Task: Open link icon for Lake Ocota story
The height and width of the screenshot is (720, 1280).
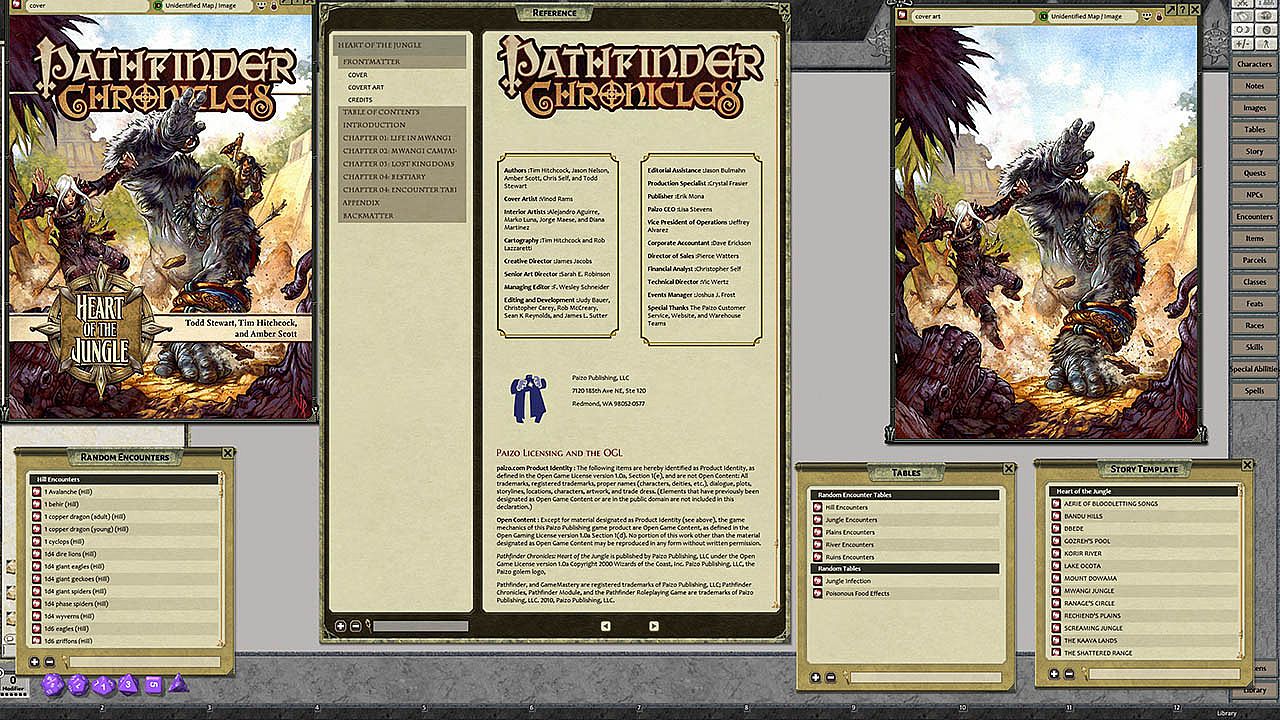Action: click(1056, 566)
